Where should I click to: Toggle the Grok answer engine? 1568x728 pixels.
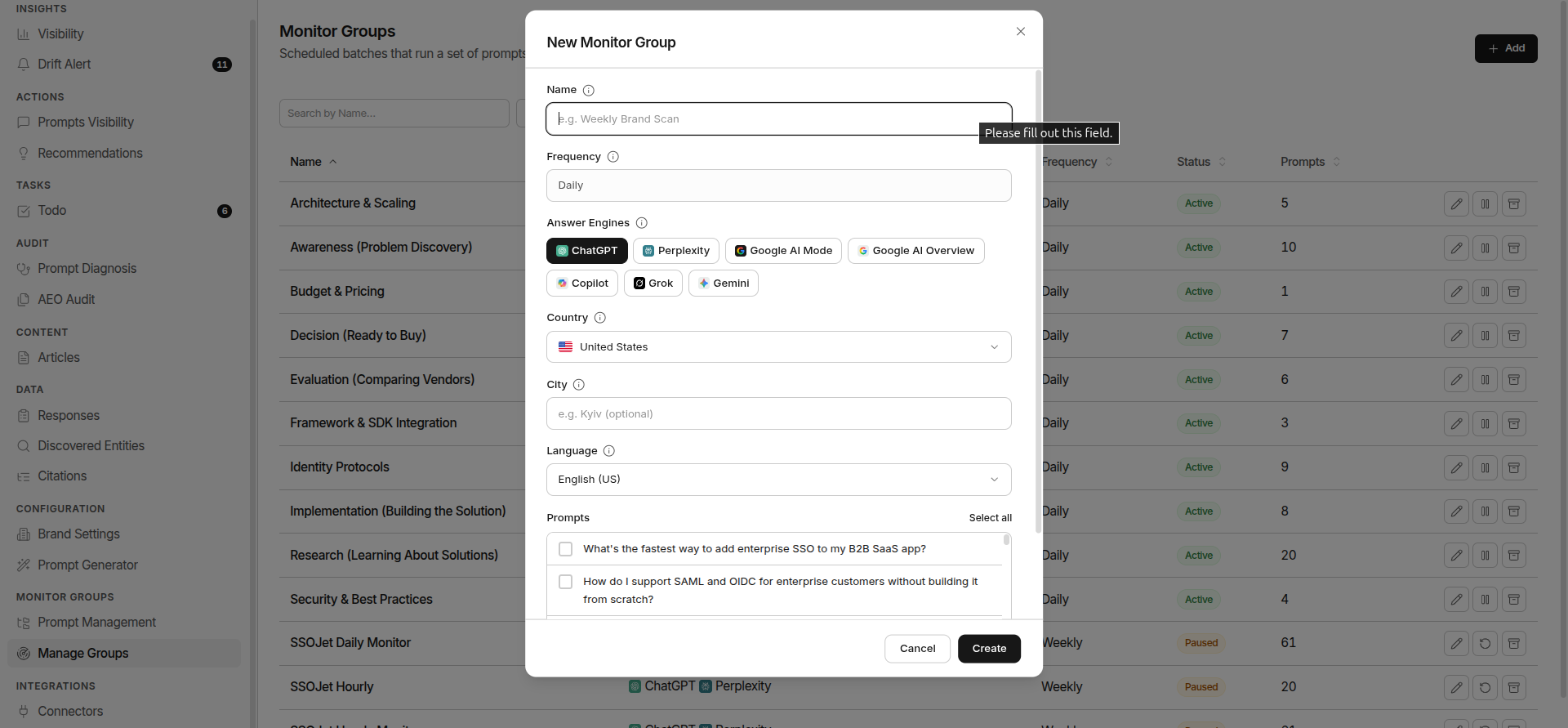pos(653,284)
